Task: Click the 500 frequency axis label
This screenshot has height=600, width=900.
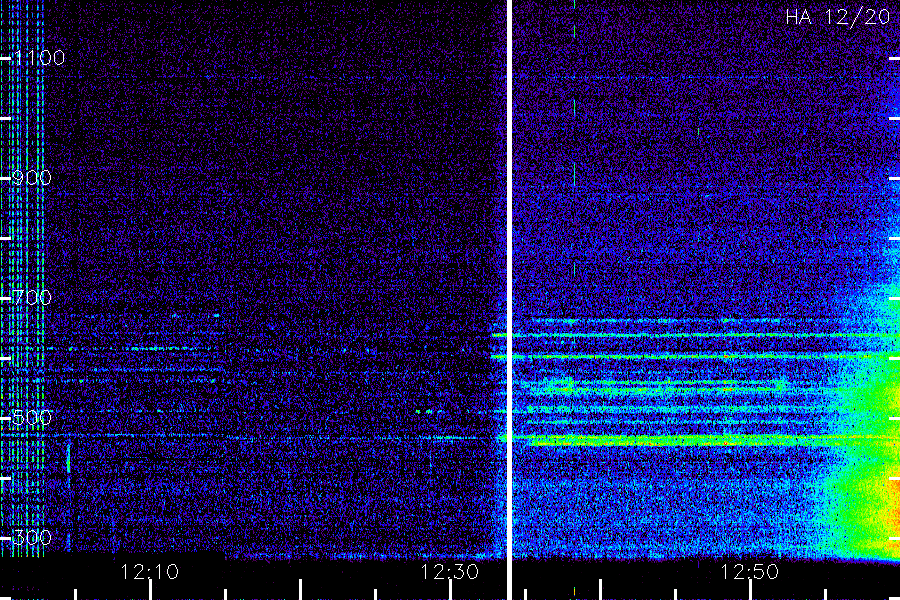Action: 32,417
